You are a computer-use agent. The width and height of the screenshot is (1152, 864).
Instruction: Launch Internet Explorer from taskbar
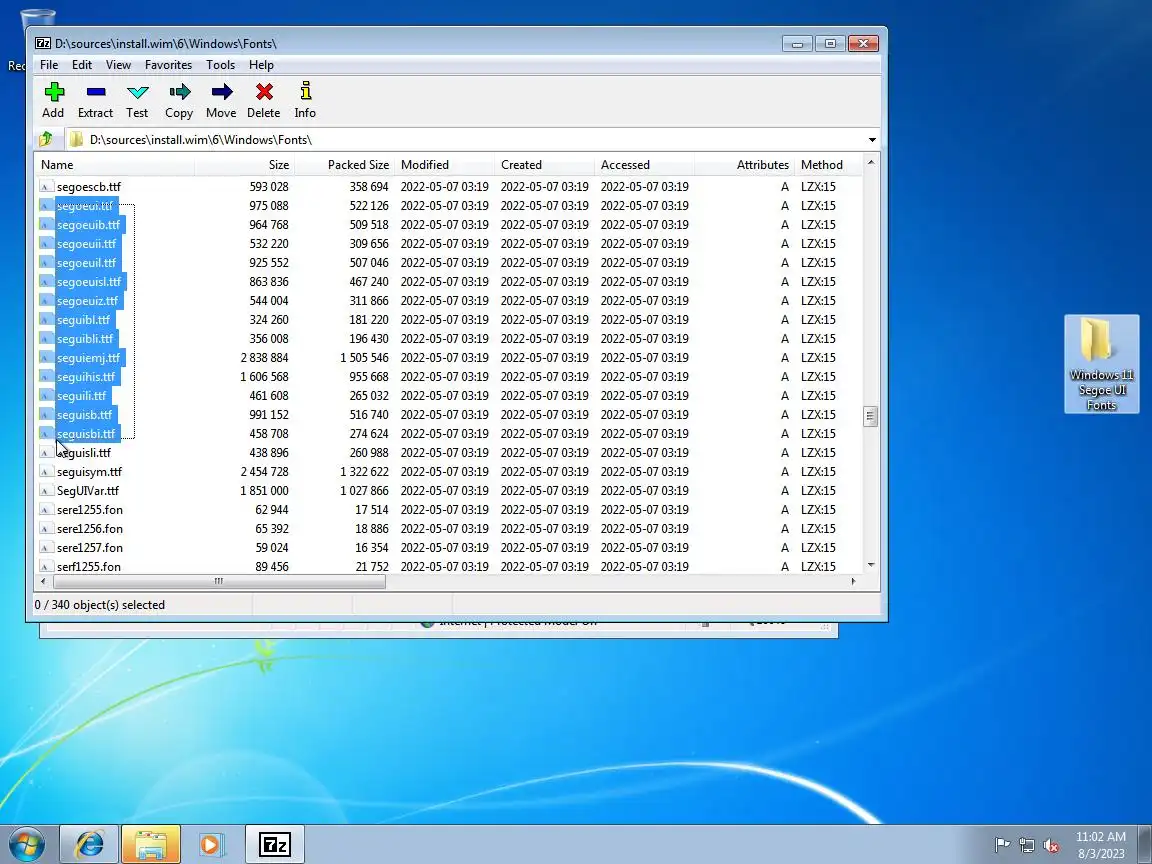click(89, 844)
